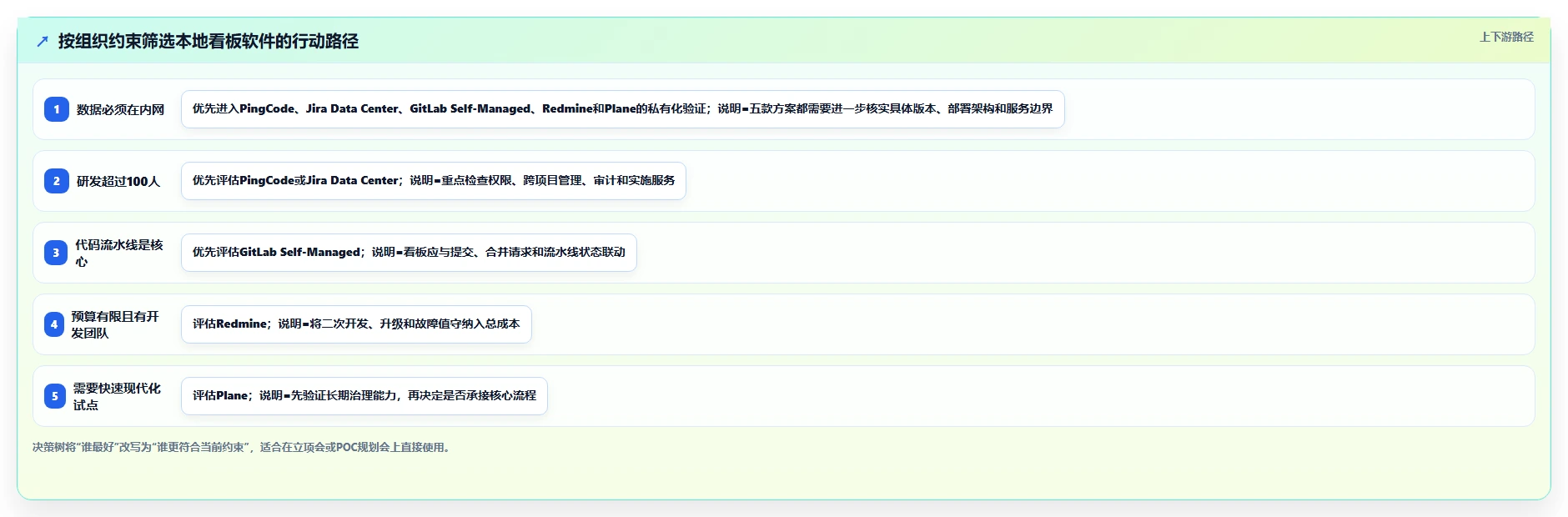Select the condition label 研发超过100人
The height and width of the screenshot is (517, 1568).
118,181
